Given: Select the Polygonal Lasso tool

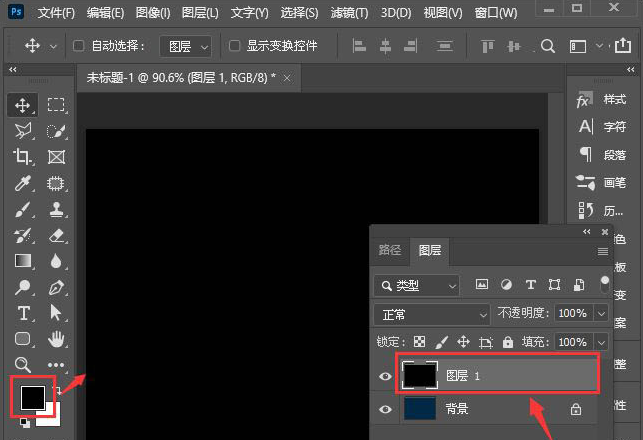Looking at the screenshot, I should click(23, 131).
